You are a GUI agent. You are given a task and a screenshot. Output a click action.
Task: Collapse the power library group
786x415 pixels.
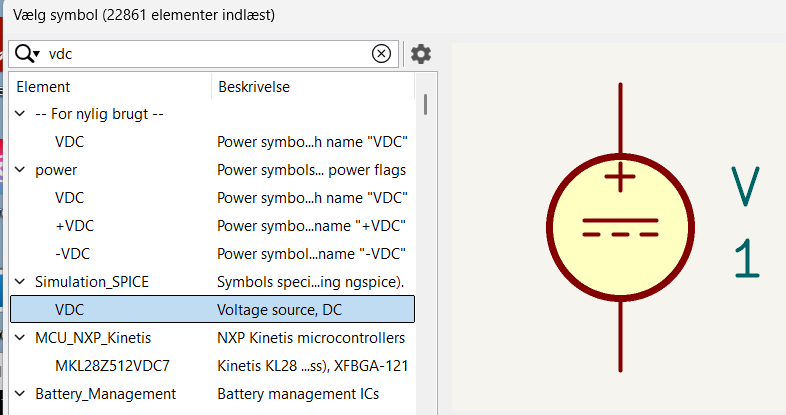tap(20, 170)
